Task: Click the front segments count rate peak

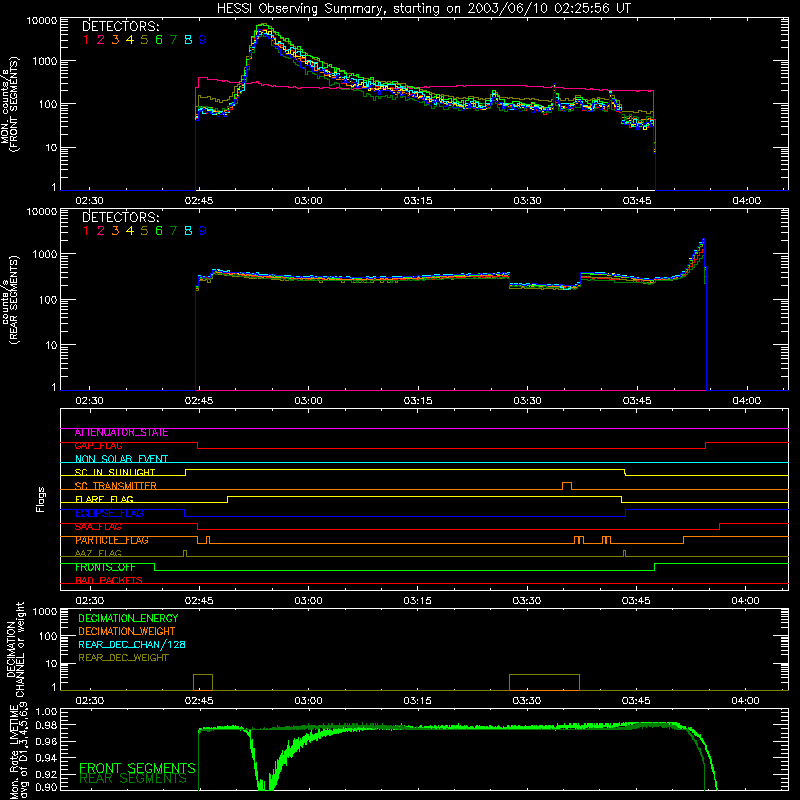Action: tap(262, 26)
